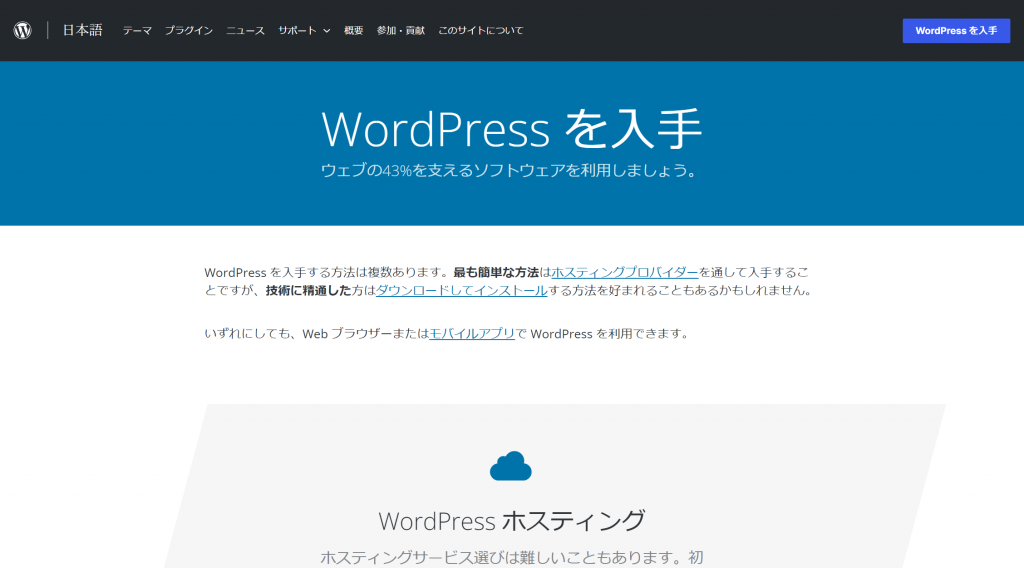Click the WordPress を入手 button

956,31
